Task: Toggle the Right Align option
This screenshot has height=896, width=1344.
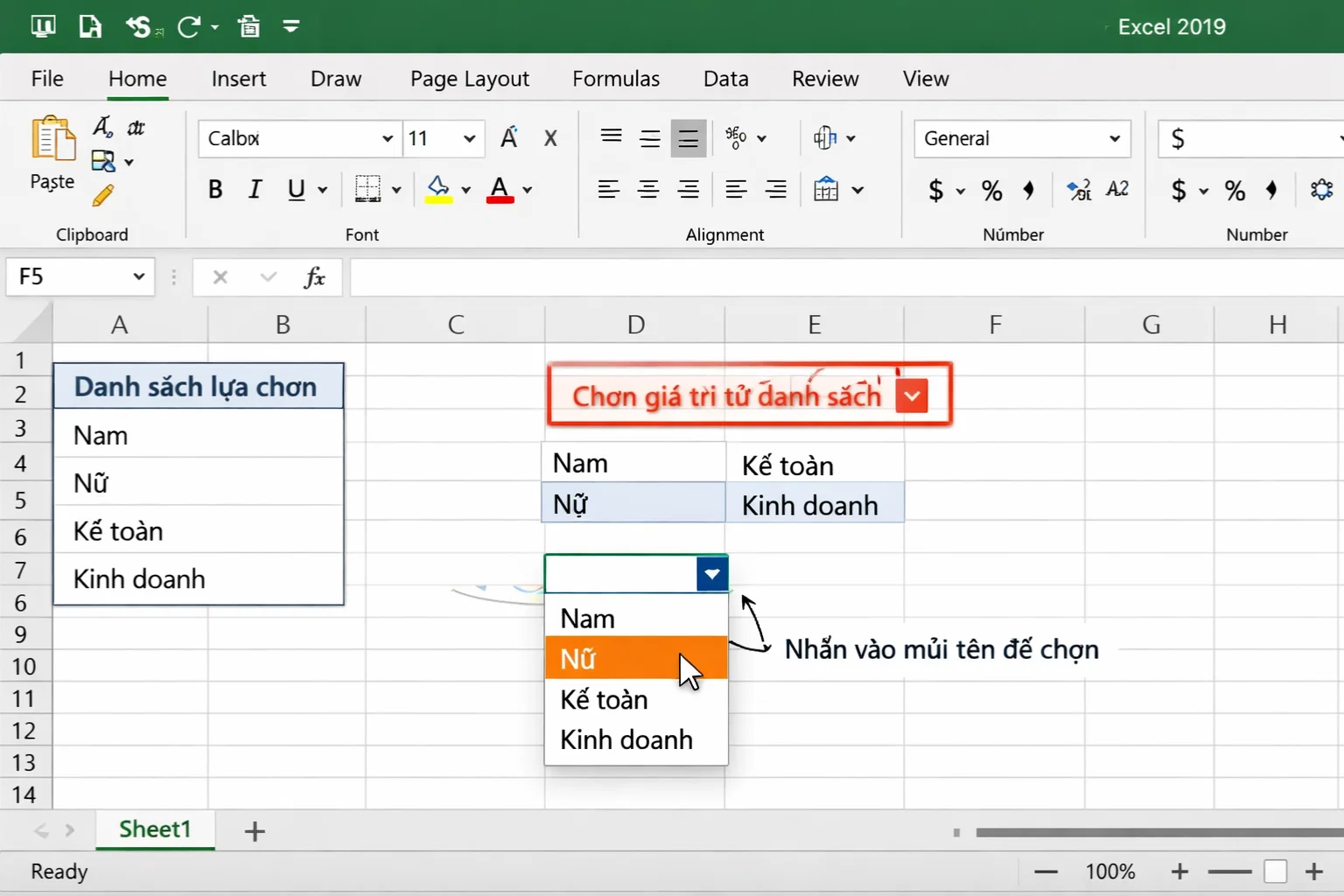Action: pos(689,190)
